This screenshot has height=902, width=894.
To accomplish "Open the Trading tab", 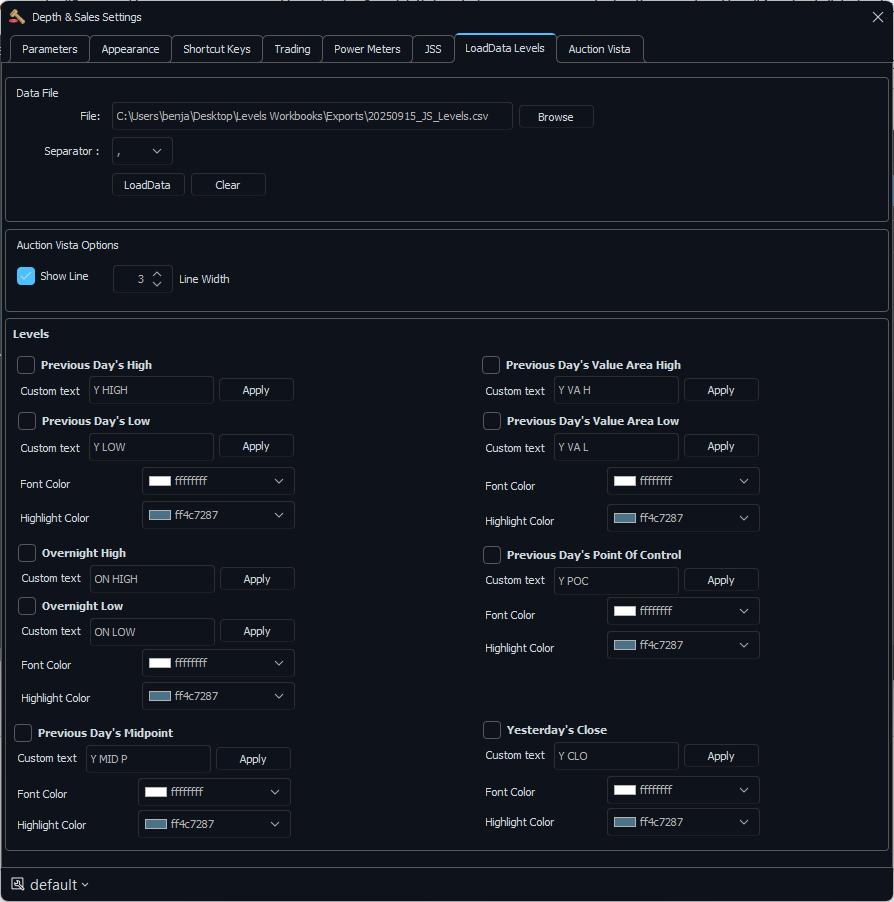I will (x=292, y=49).
